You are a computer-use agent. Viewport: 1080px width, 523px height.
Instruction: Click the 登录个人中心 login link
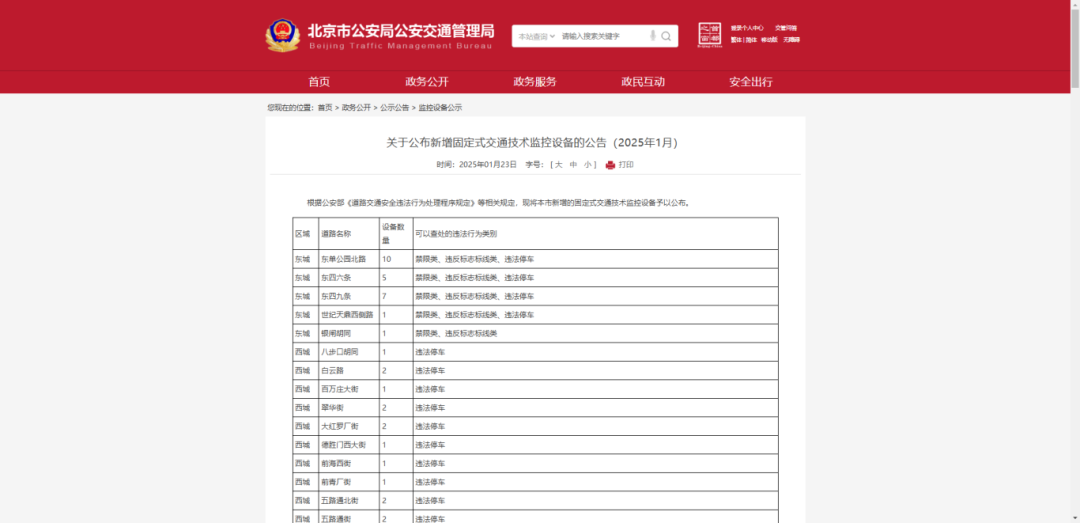[x=747, y=28]
